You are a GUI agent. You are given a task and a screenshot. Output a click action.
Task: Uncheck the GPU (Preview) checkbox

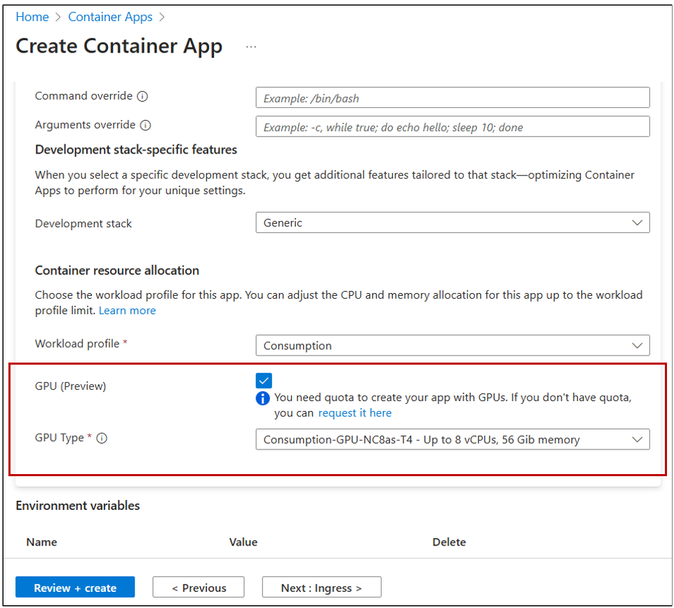pos(263,380)
